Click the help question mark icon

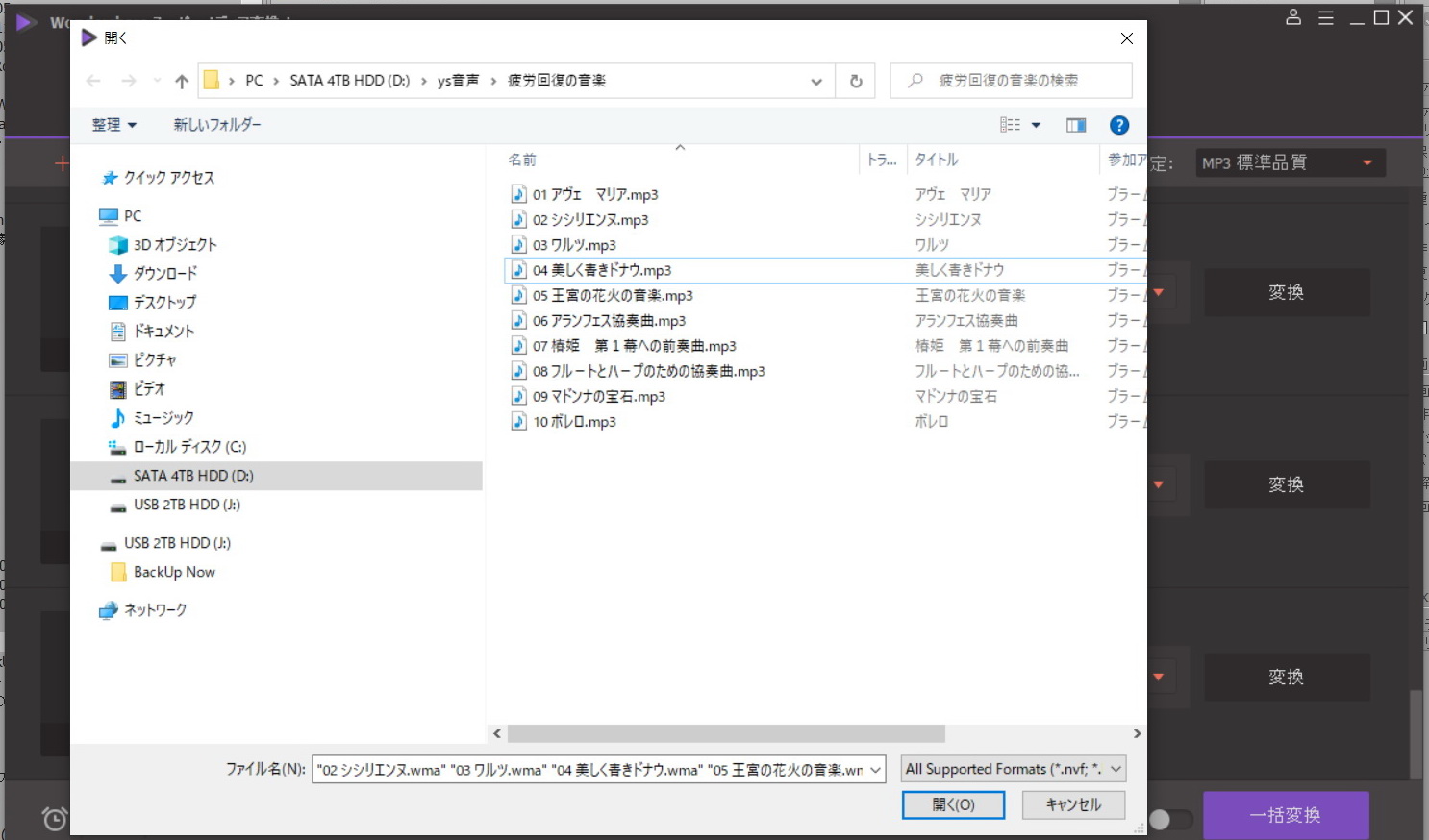1118,125
